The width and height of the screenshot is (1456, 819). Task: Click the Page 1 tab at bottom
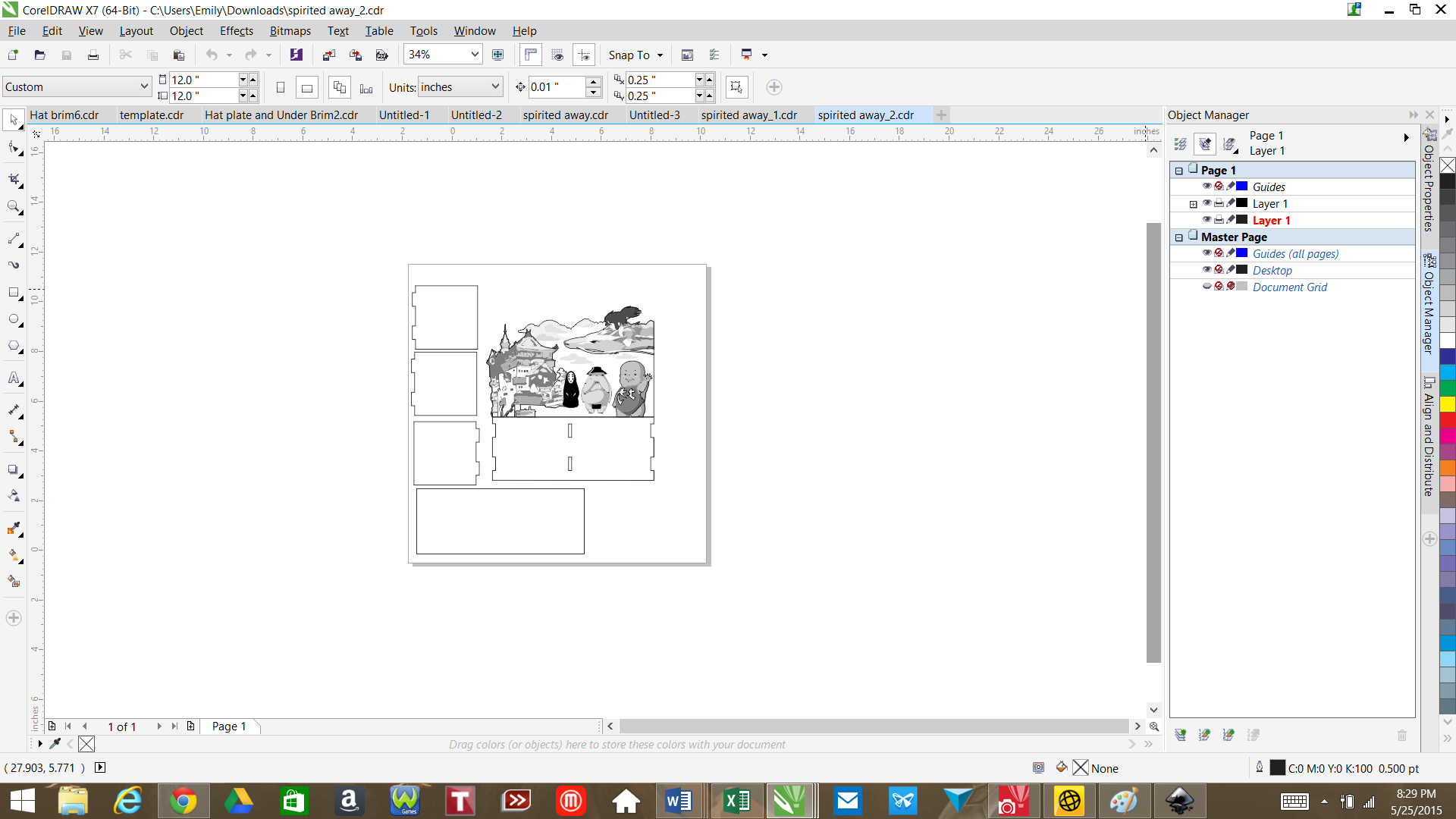(x=229, y=726)
